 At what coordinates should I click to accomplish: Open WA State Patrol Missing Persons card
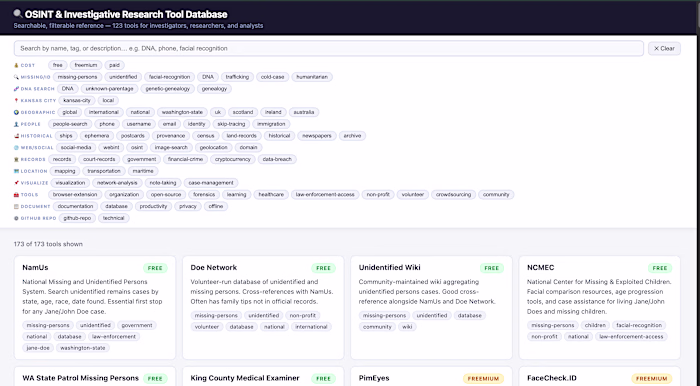[x=80, y=378]
